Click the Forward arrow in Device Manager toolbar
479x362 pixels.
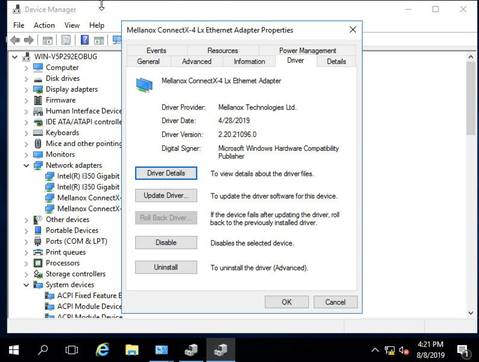coord(29,40)
